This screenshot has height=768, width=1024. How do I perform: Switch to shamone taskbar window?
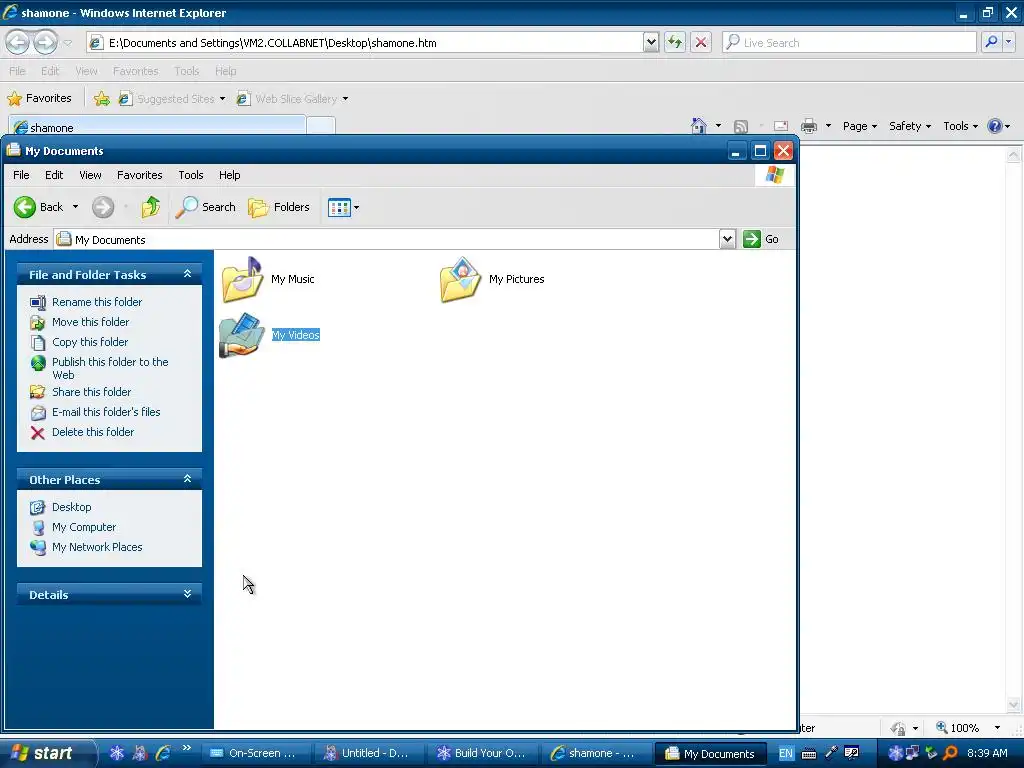[x=594, y=753]
